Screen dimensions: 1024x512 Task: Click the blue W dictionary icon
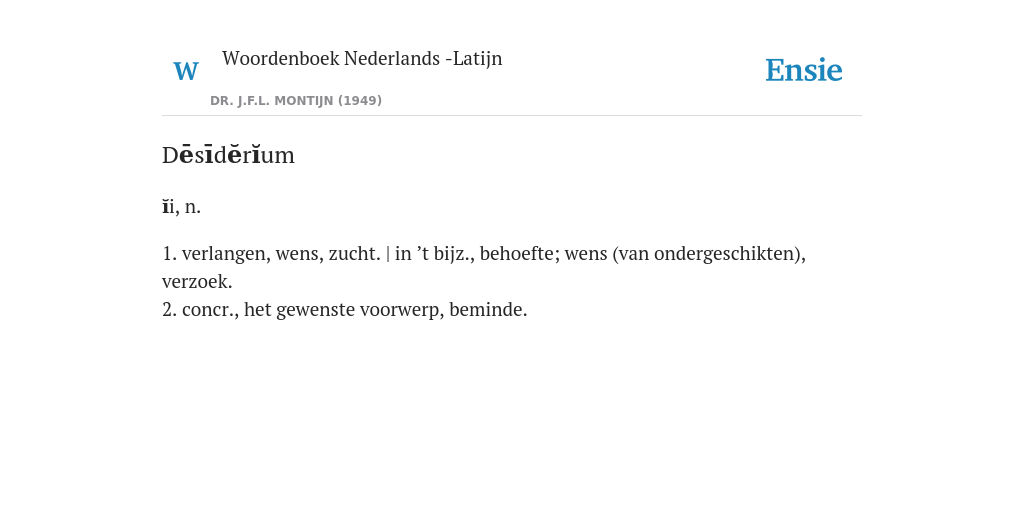185,71
